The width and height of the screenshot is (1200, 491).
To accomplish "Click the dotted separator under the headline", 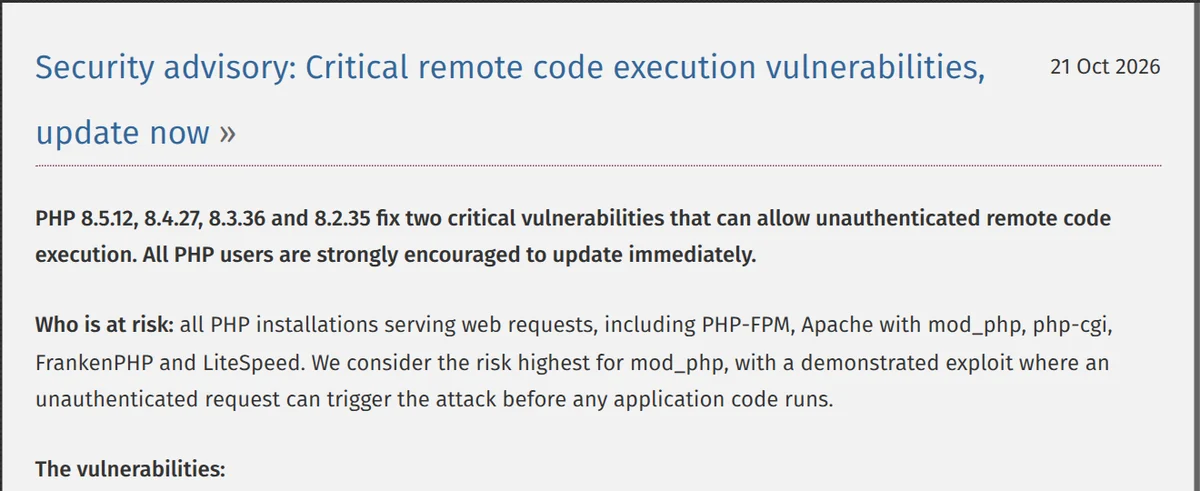I will coord(598,165).
